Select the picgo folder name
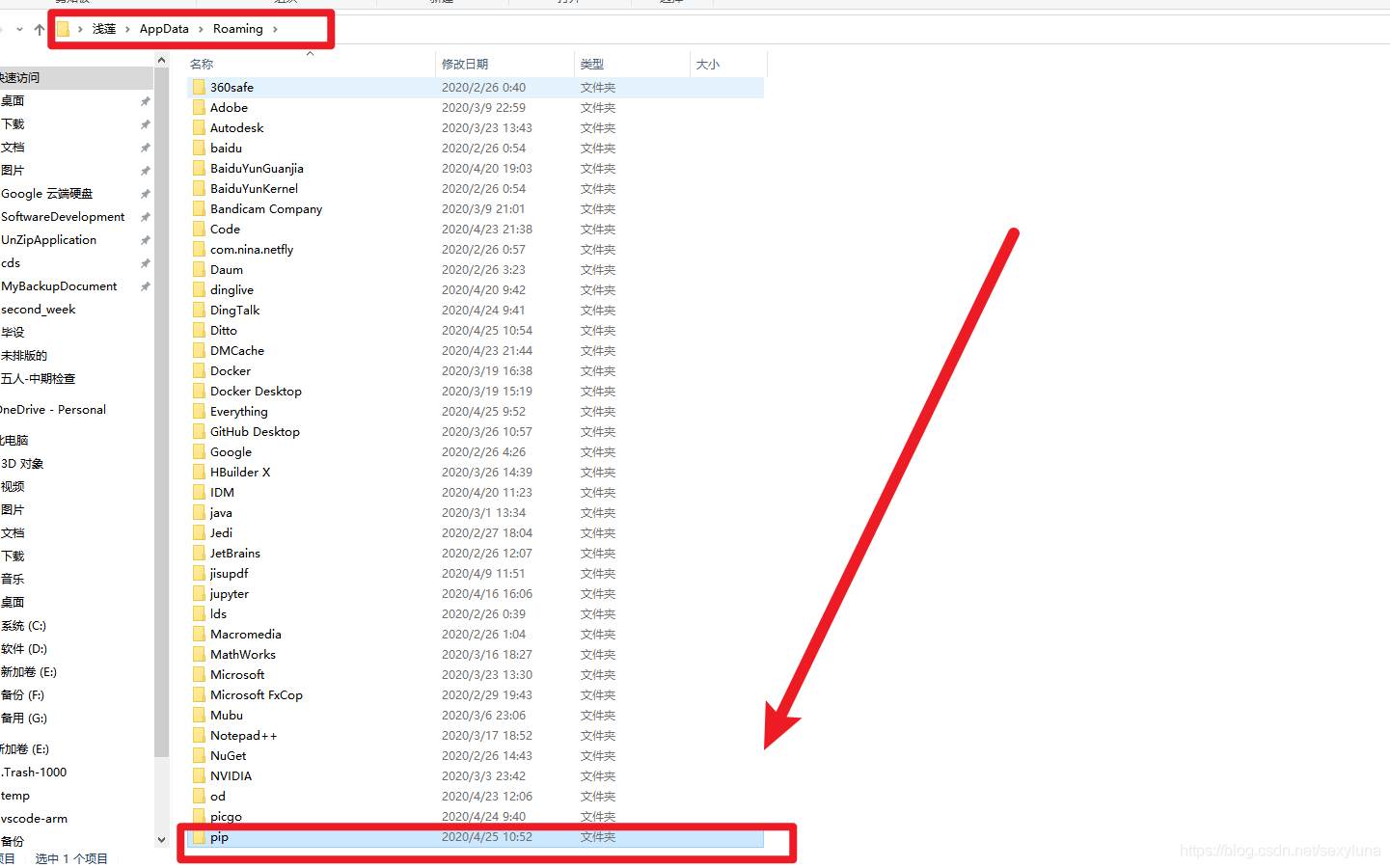This screenshot has height=868, width=1390. tap(227, 817)
